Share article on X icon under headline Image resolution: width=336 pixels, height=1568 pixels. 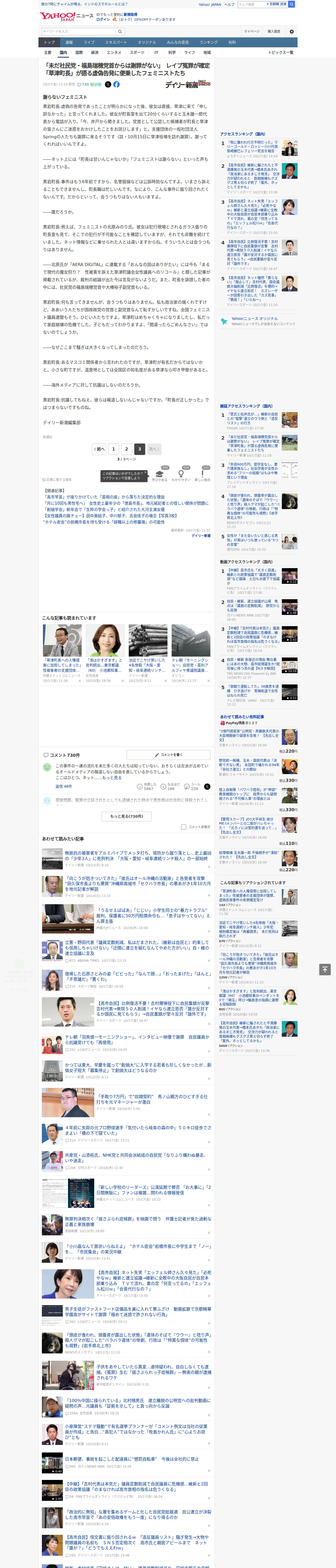click(108, 85)
